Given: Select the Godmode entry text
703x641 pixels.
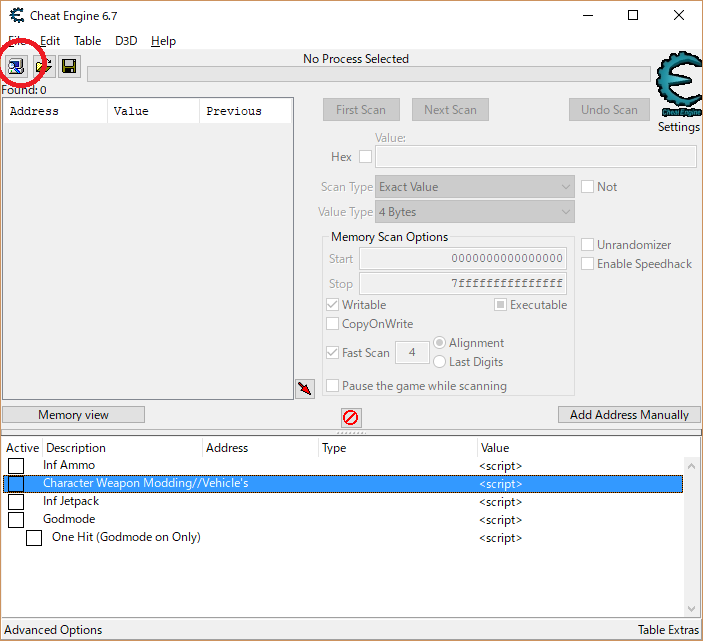Looking at the screenshot, I should point(69,519).
